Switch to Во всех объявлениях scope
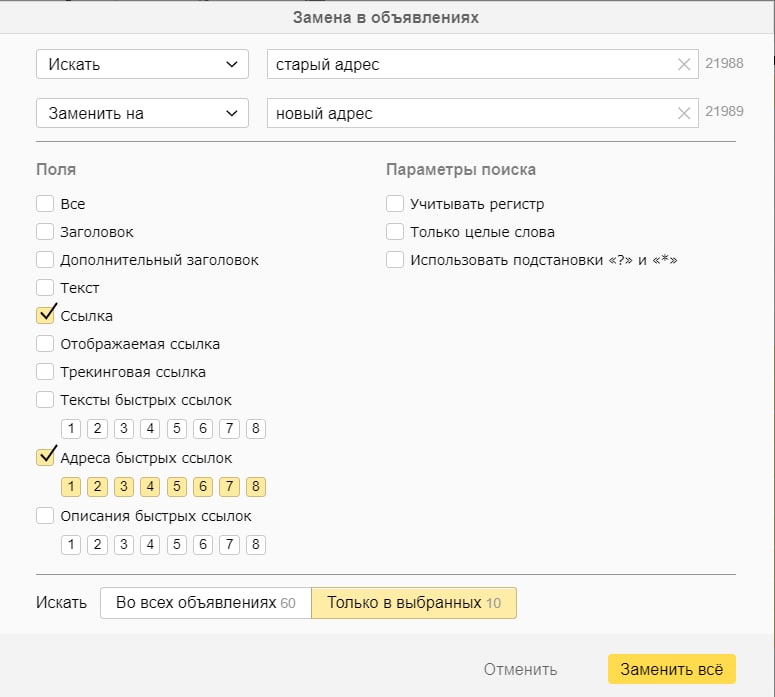Viewport: 775px width, 697px height. (x=205, y=603)
